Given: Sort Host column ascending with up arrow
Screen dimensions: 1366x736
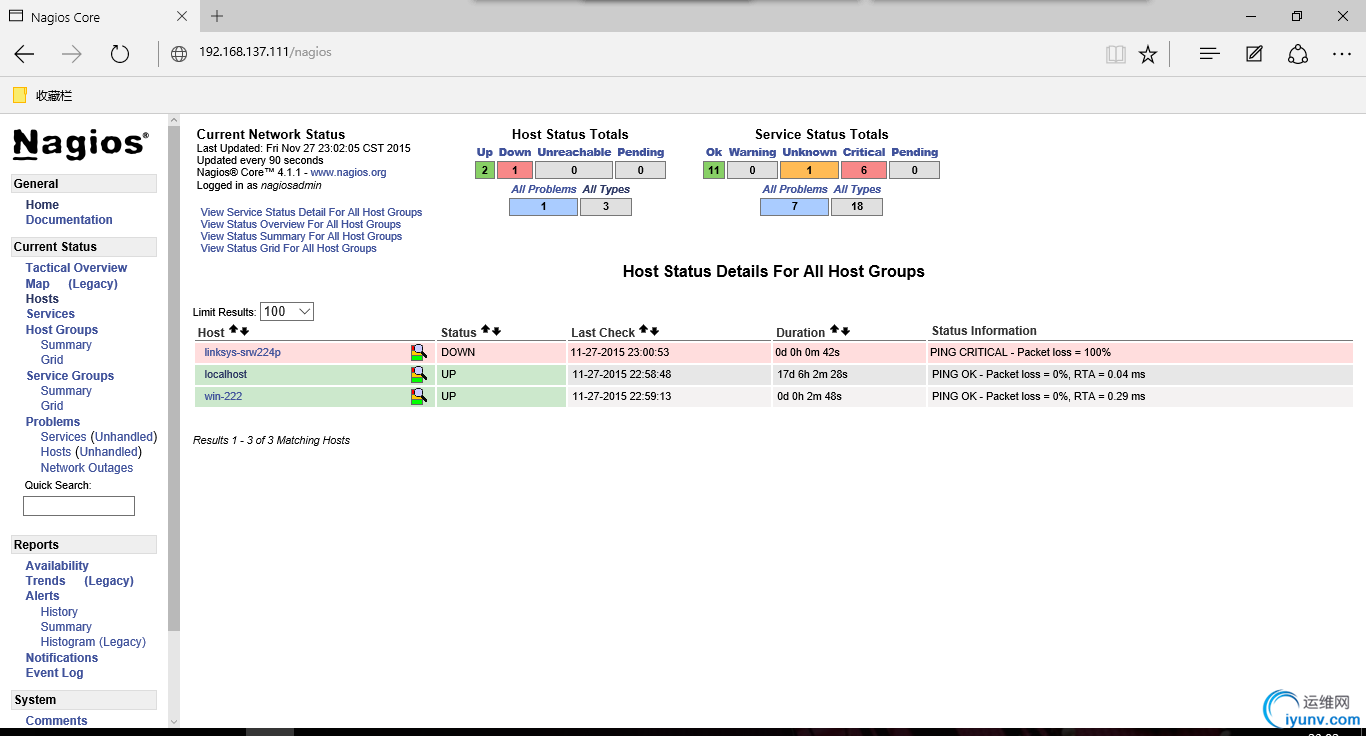Looking at the screenshot, I should click(x=233, y=330).
